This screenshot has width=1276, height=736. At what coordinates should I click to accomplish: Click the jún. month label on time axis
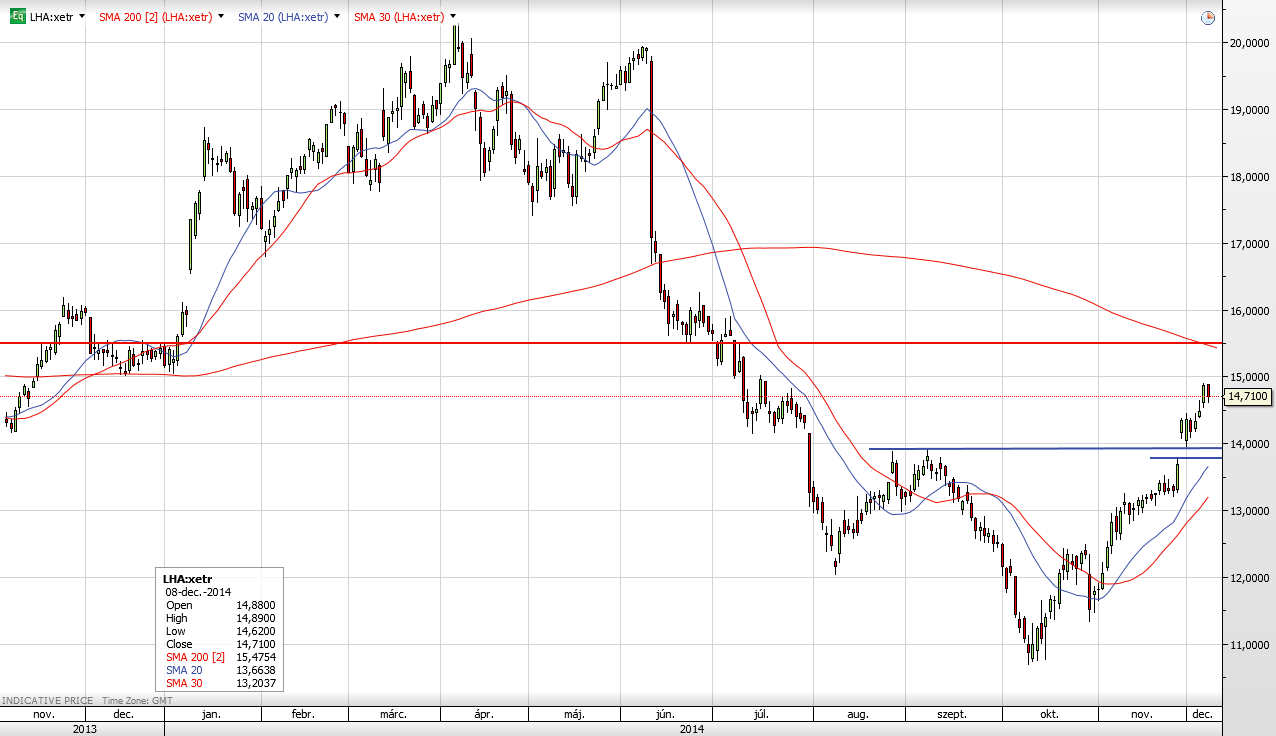(x=664, y=715)
